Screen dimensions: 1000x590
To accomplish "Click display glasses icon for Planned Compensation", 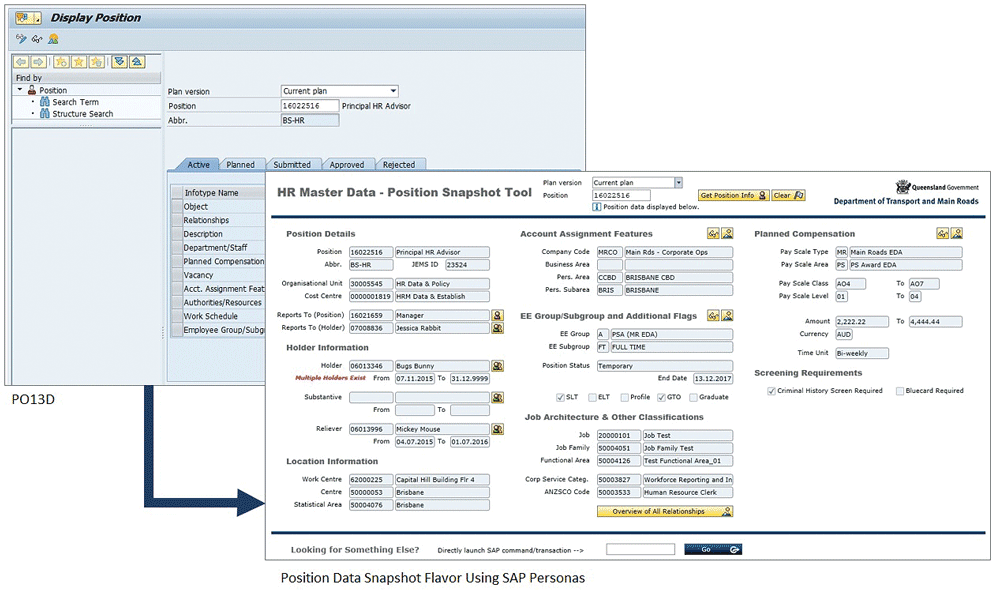I will click(943, 233).
